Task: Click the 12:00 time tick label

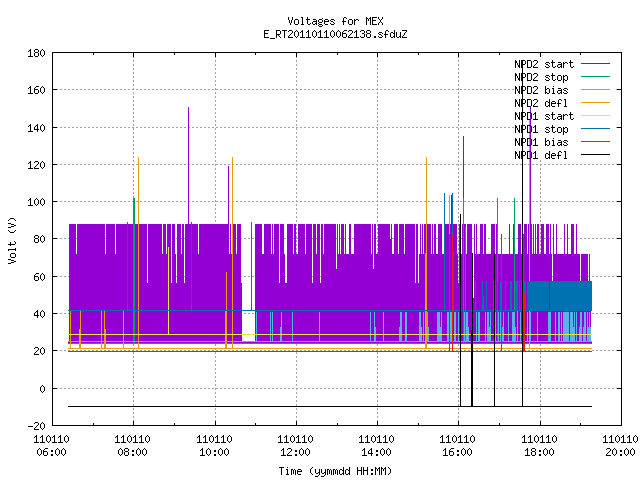Action: [295, 452]
